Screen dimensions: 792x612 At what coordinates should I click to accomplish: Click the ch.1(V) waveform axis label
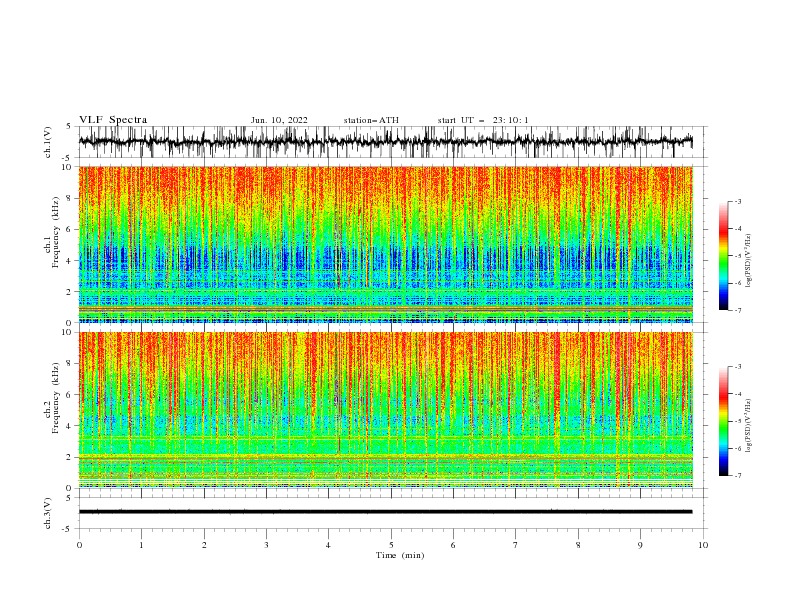point(48,142)
